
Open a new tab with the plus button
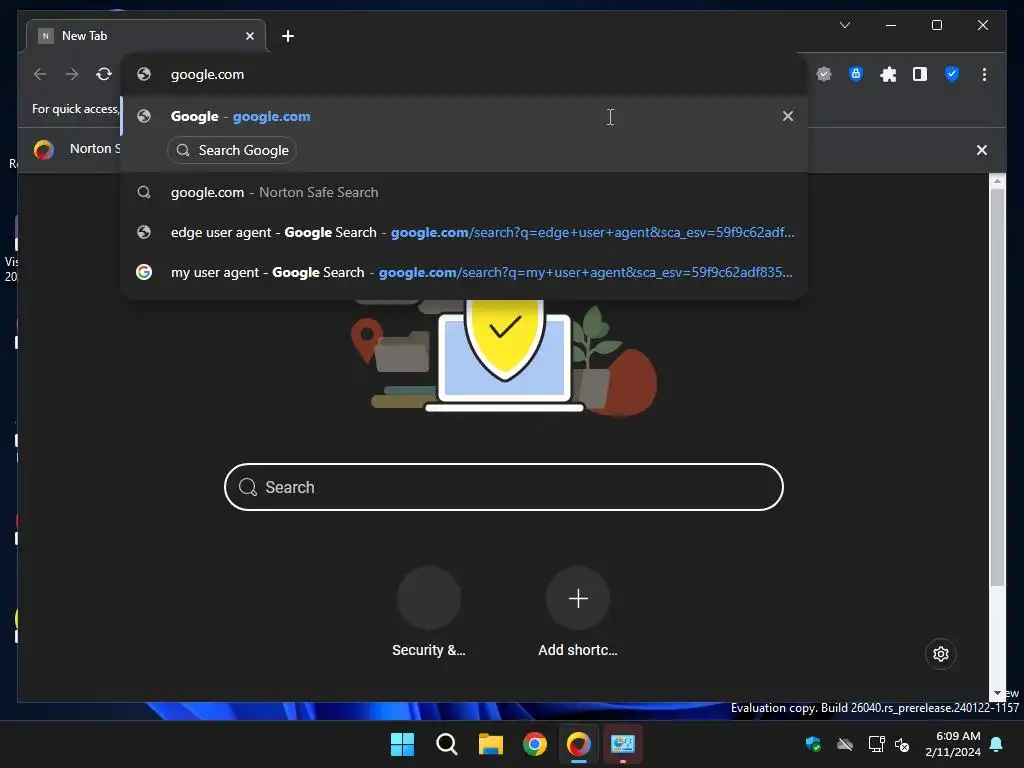(x=287, y=36)
